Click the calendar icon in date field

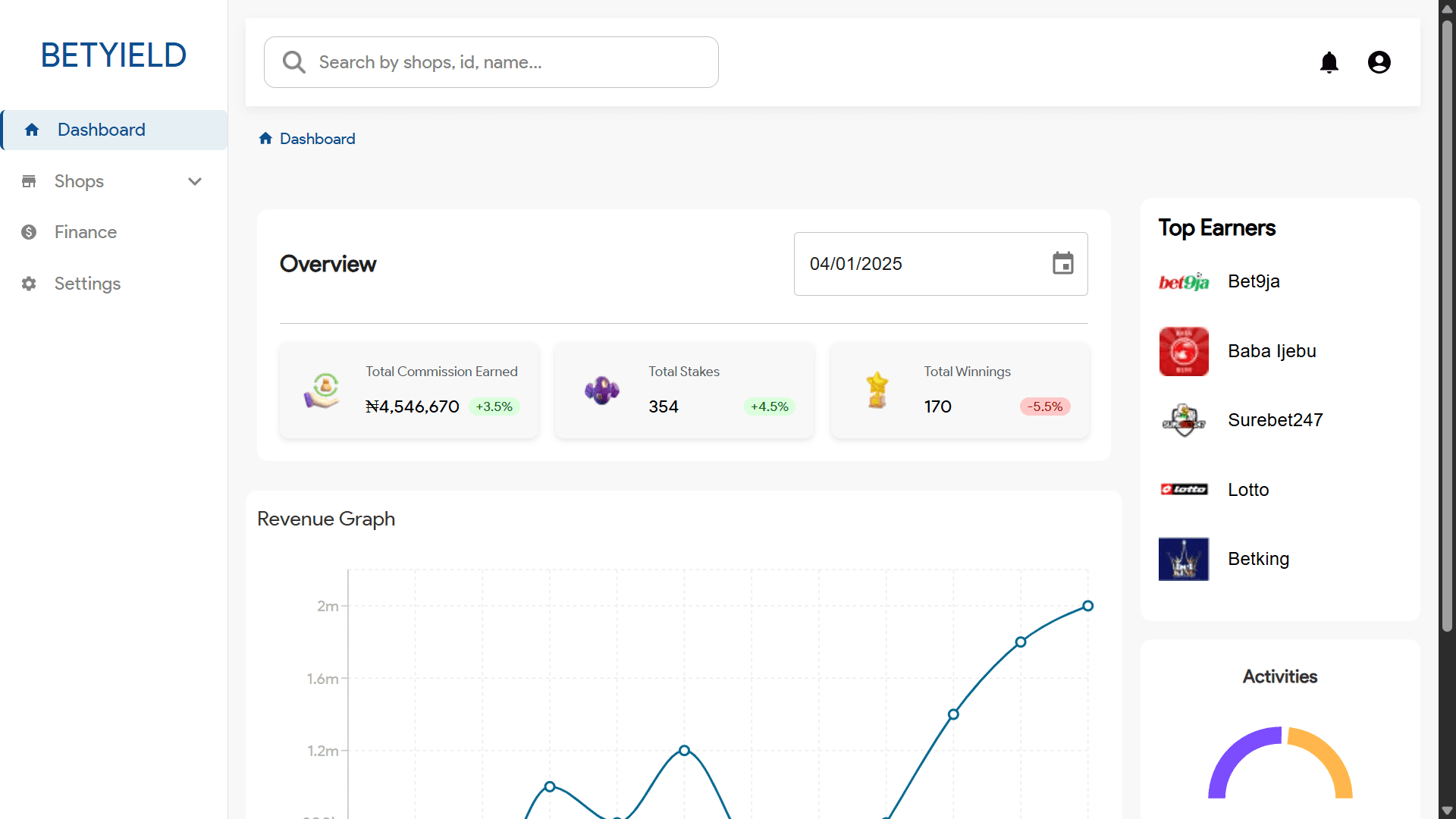[x=1062, y=264]
